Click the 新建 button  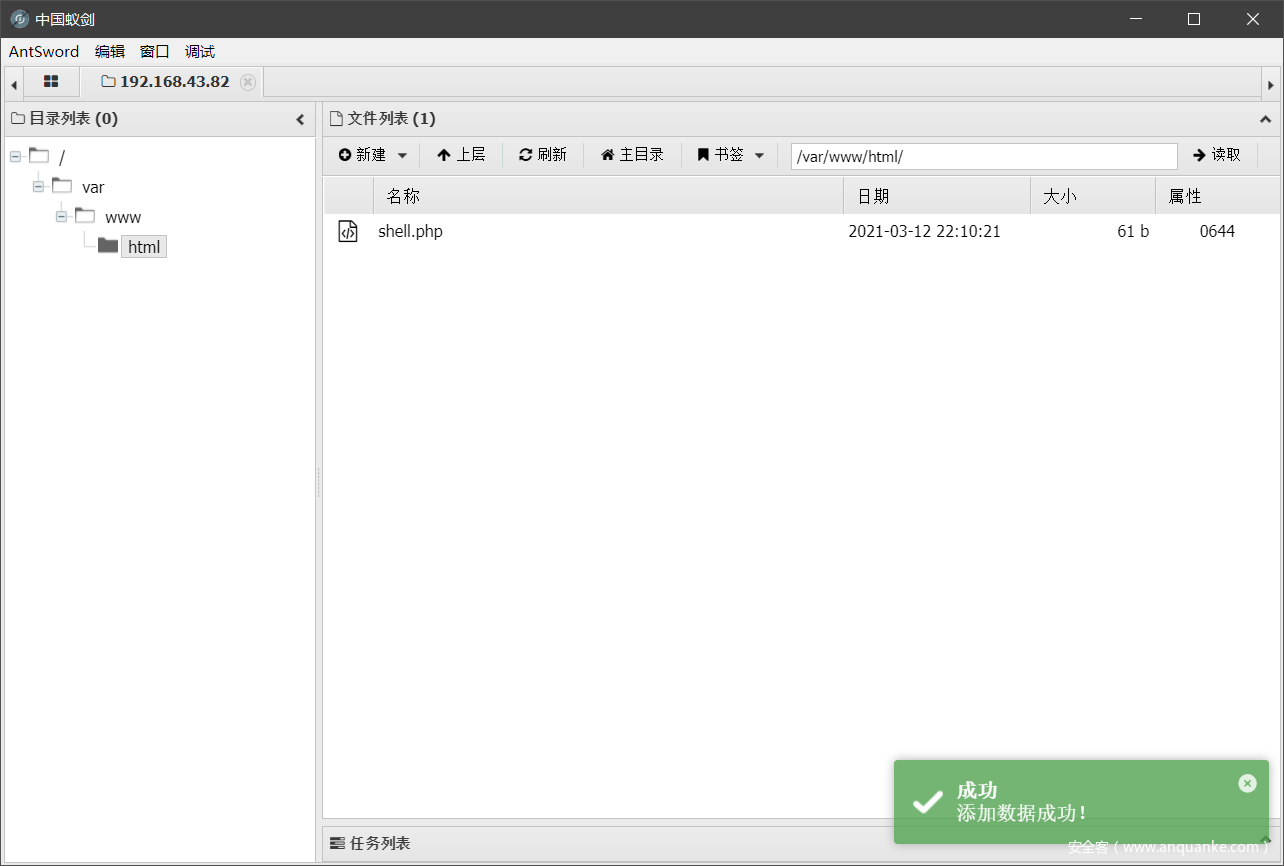(362, 155)
